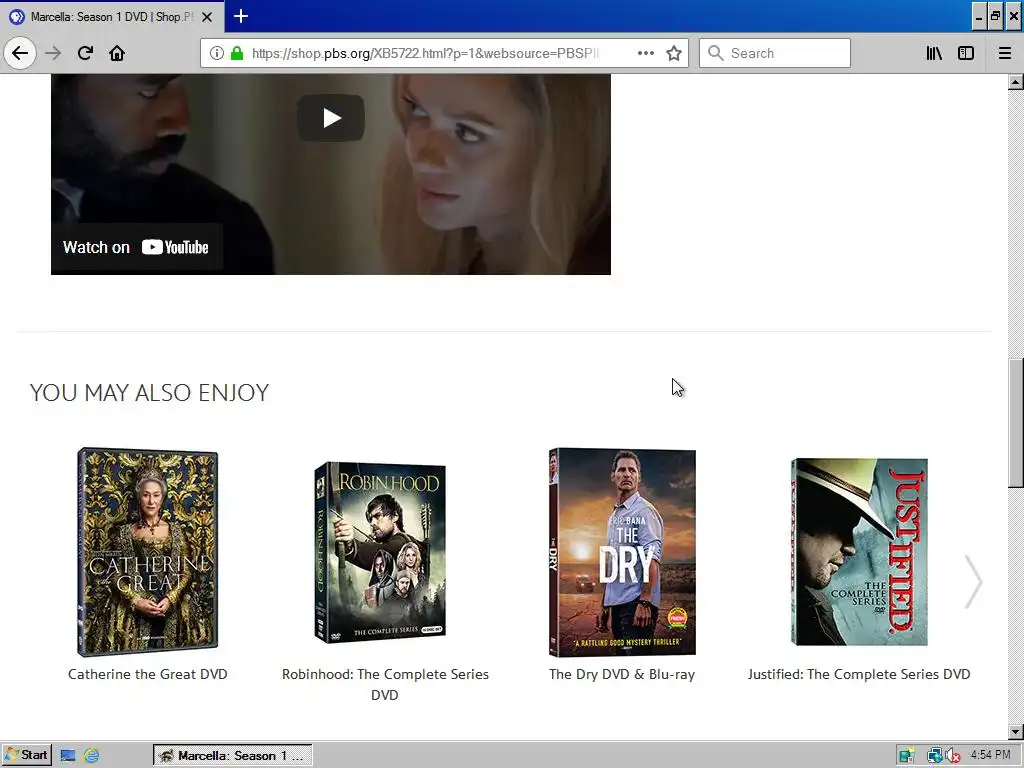Open Robin Hood DVD cover image
The image size is (1024, 768).
coord(380,552)
